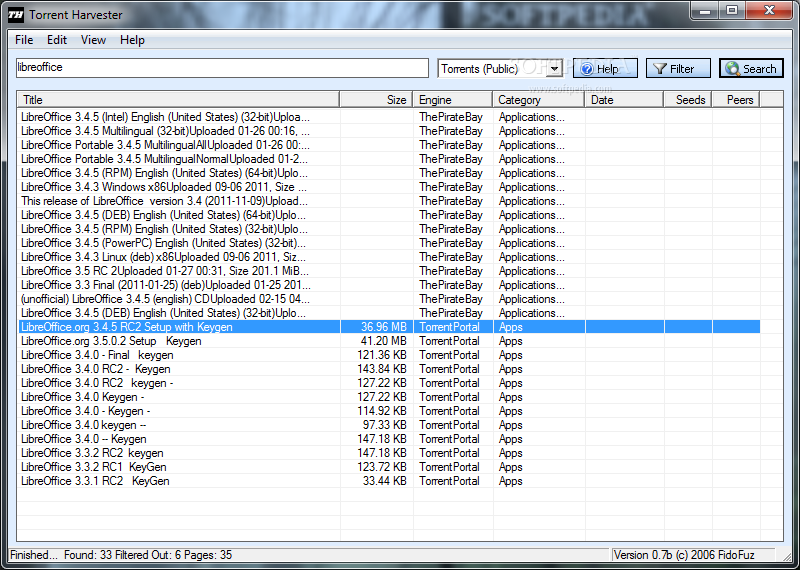The height and width of the screenshot is (570, 800).
Task: Sort by the Date column header
Action: [x=624, y=100]
